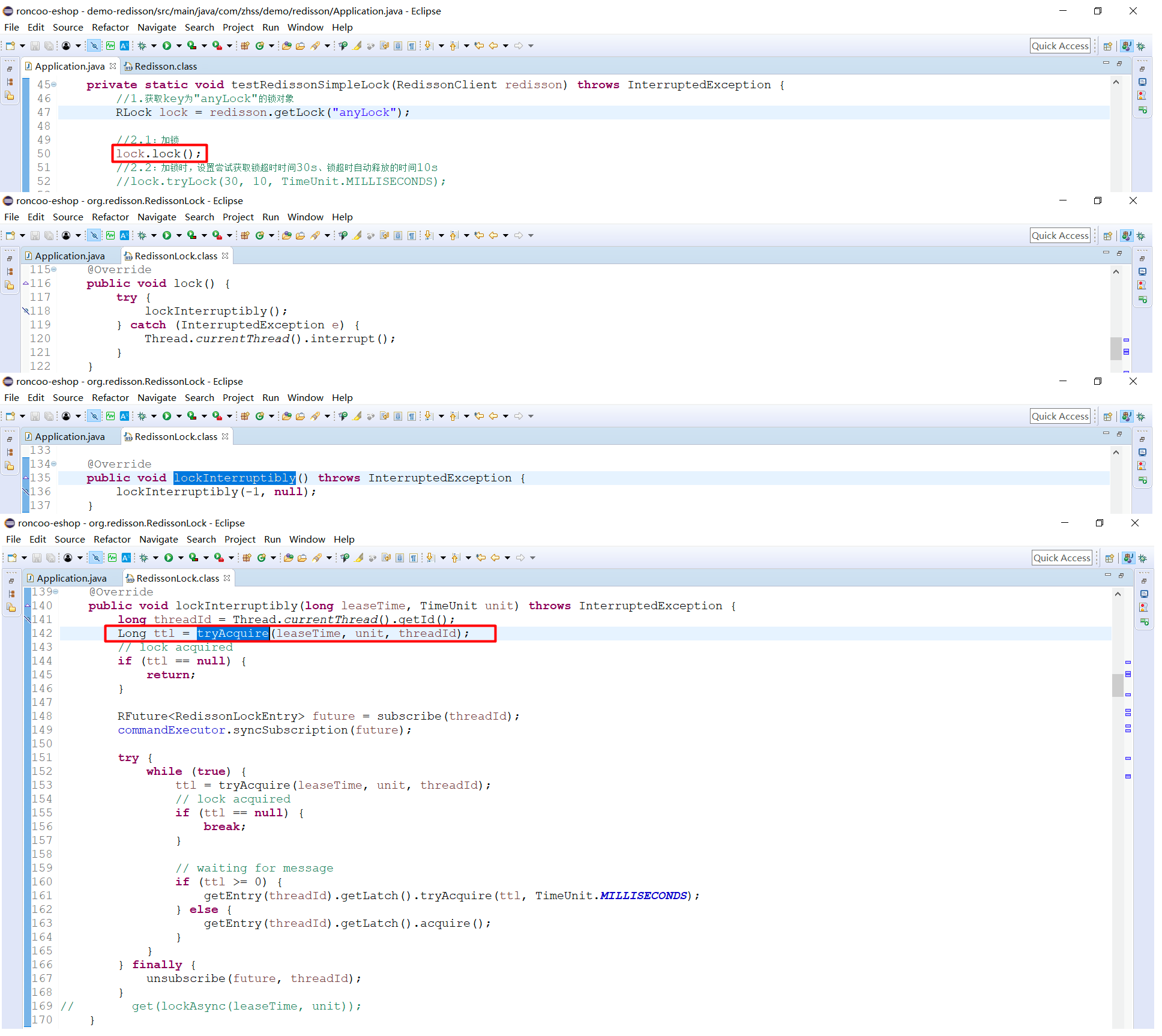
Task: Toggle Show Whitespace Characters in the lock() method window
Action: [x=412, y=235]
